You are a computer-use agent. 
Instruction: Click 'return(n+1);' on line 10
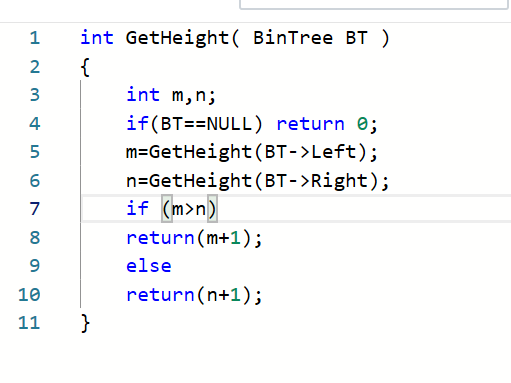point(194,295)
